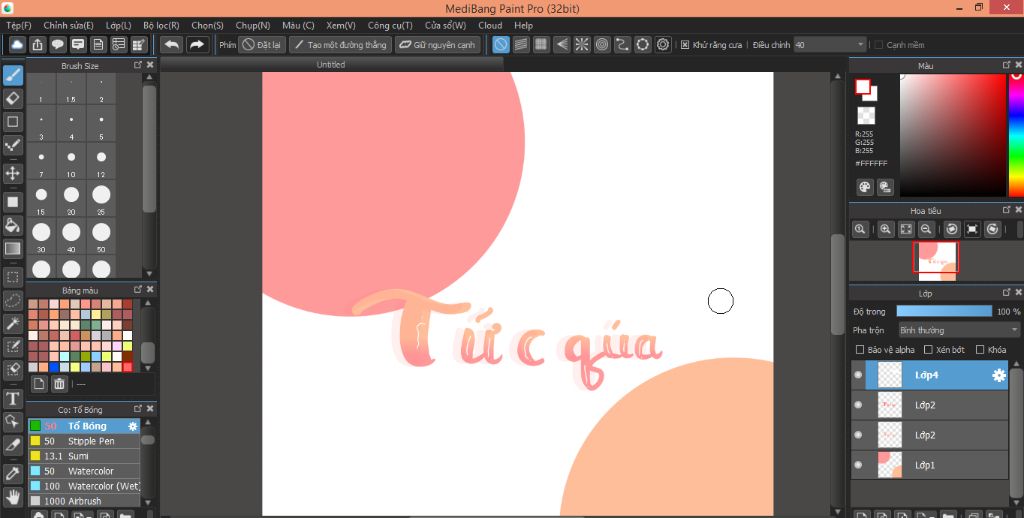The width and height of the screenshot is (1024, 518).
Task: Click the Đặt lại reset button
Action: click(262, 45)
